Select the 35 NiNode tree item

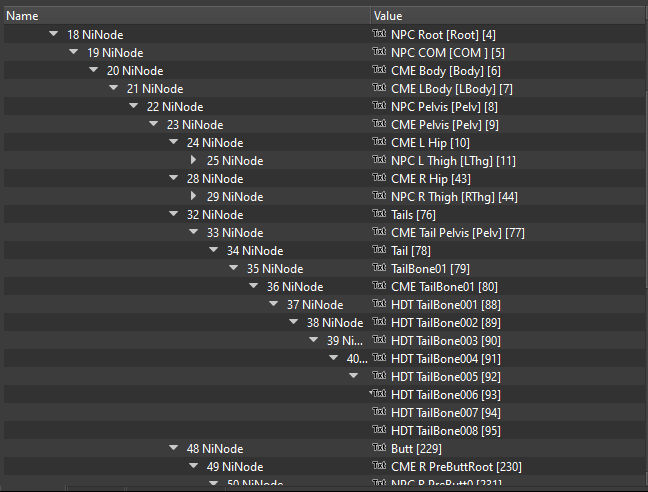(x=275, y=269)
